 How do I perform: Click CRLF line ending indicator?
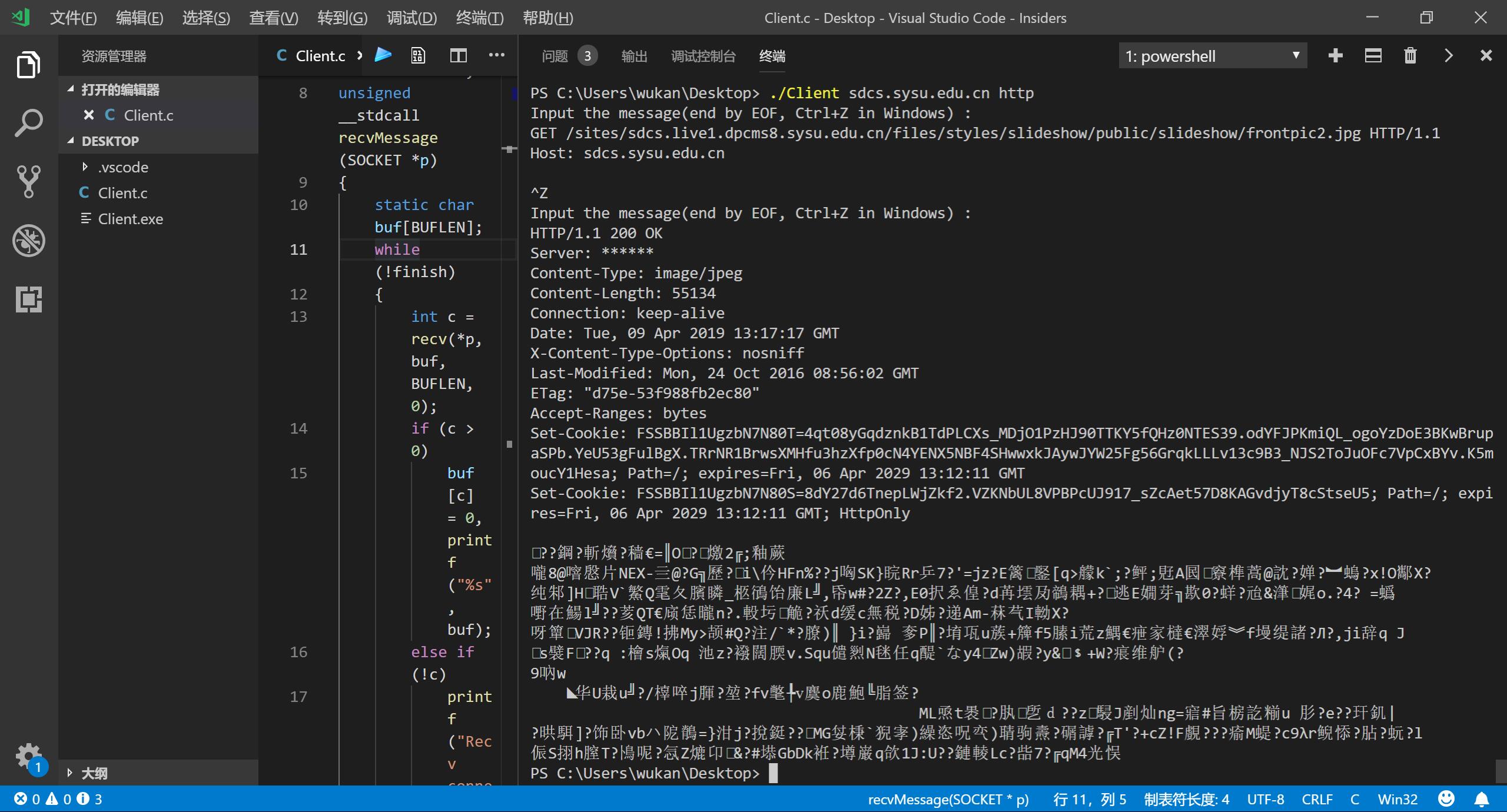(1317, 799)
